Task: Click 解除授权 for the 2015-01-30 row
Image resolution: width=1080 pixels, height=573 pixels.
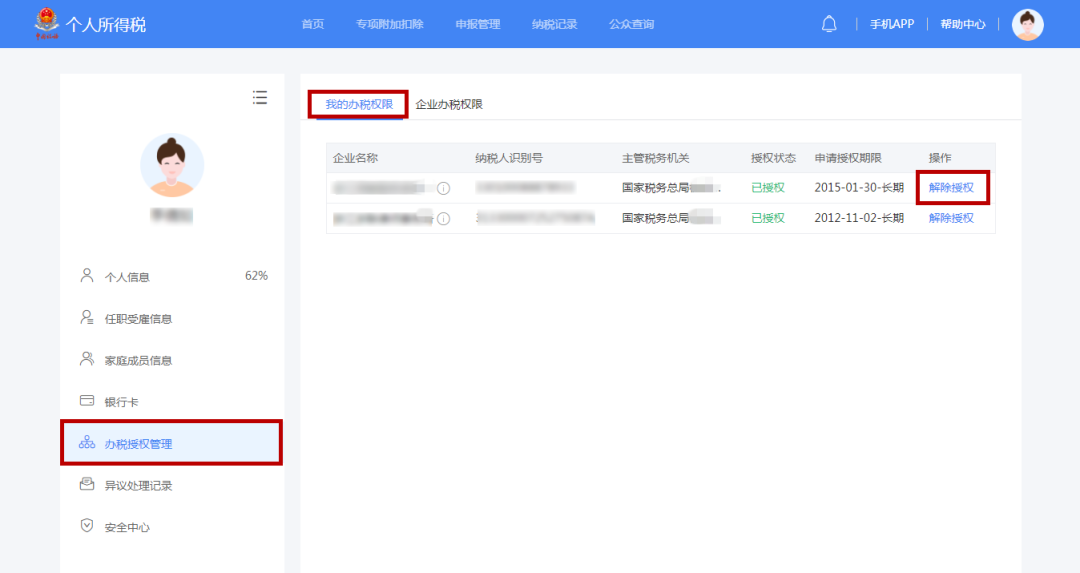Action: click(x=951, y=188)
